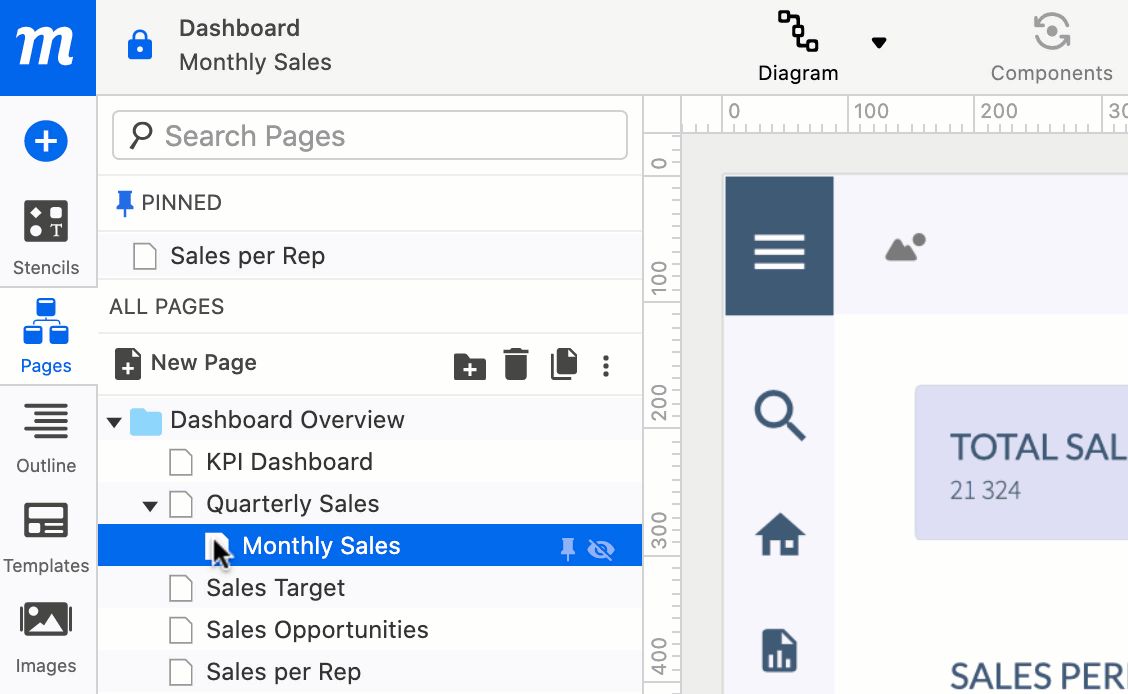Click the Search Pages field

(x=370, y=136)
